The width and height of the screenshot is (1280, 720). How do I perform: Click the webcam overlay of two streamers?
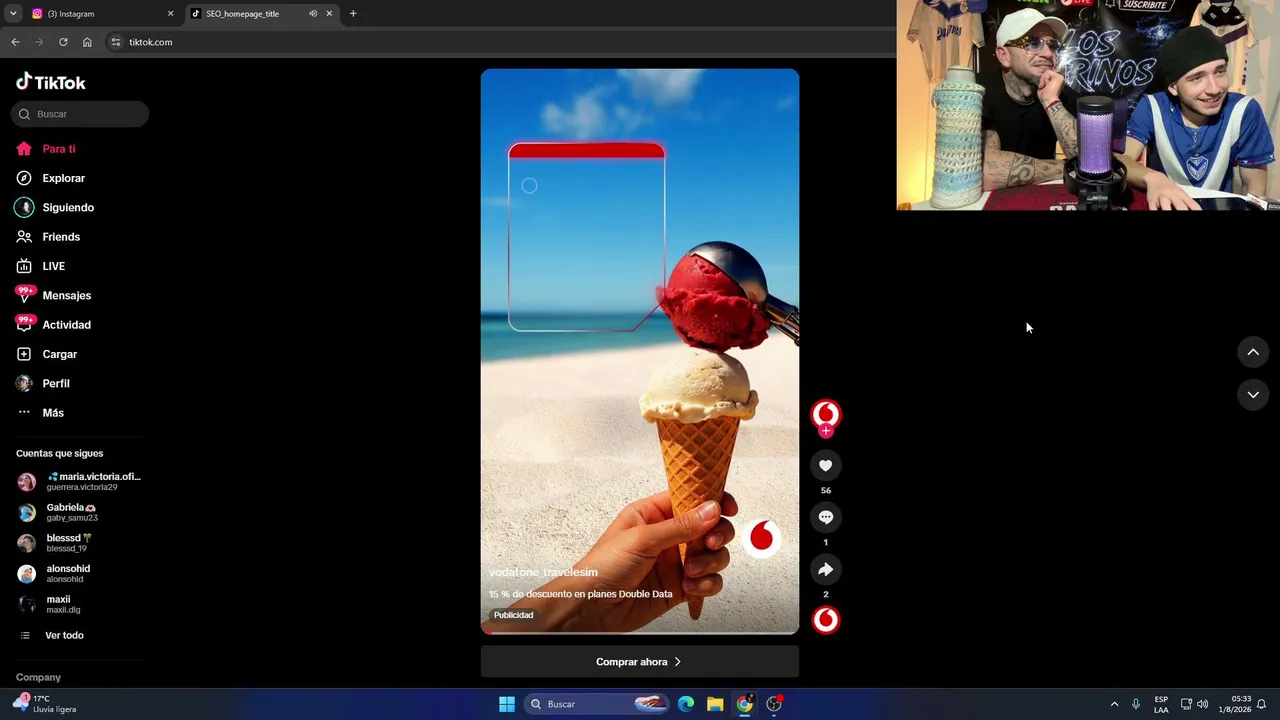click(x=1088, y=105)
